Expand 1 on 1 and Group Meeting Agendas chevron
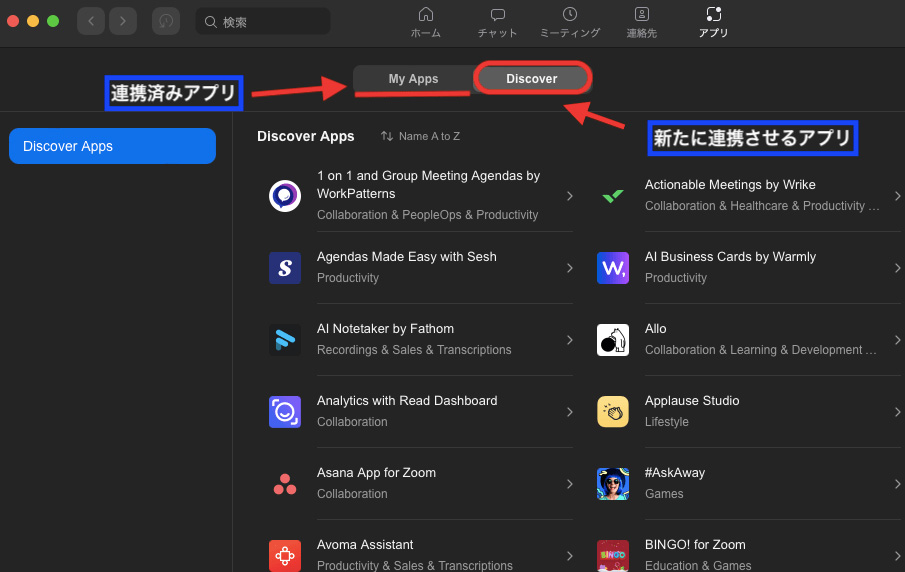 570,196
